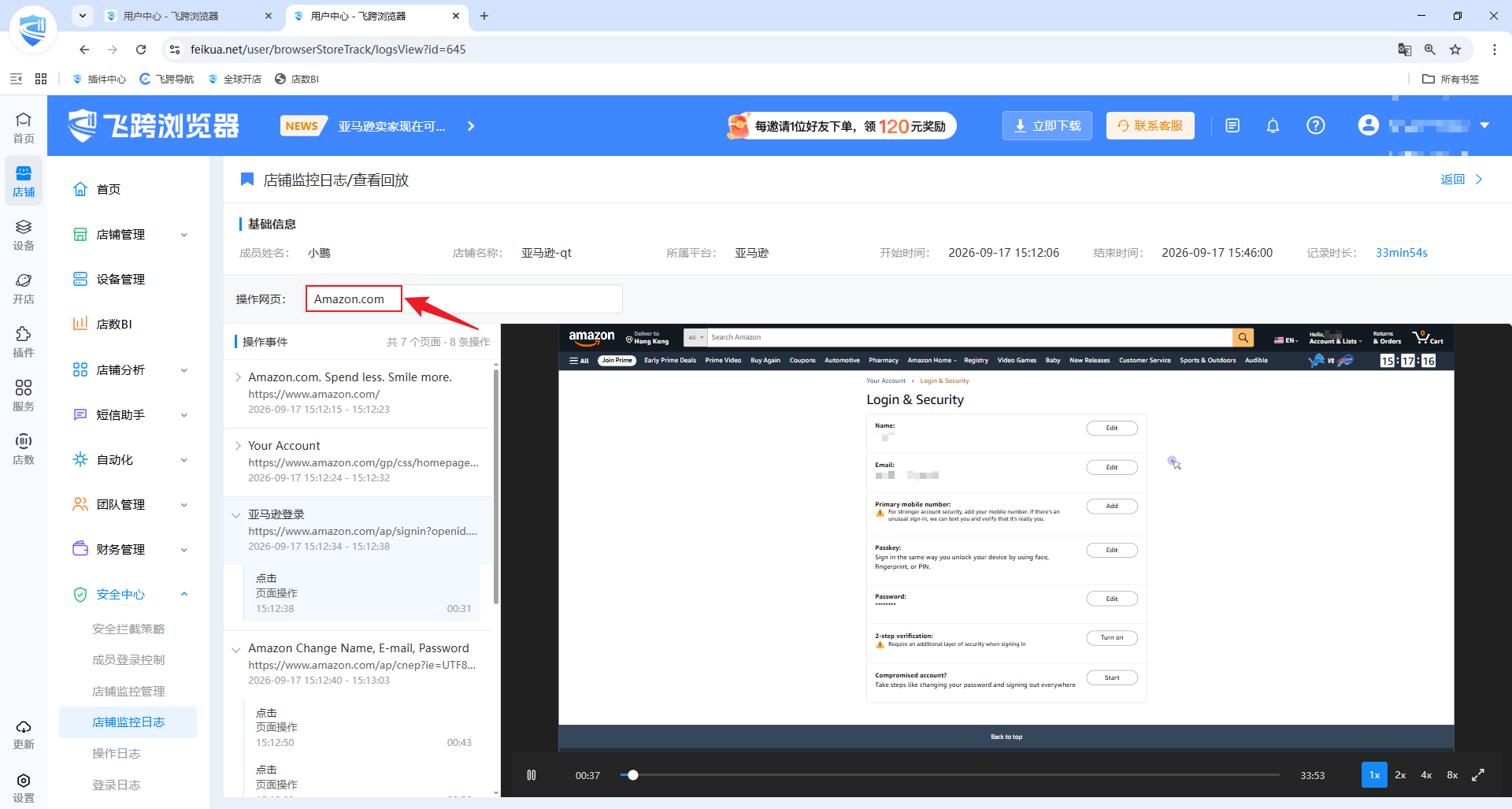The width and height of the screenshot is (1512, 809).
Task: Switch to the first 用户中心 tab
Action: [189, 16]
